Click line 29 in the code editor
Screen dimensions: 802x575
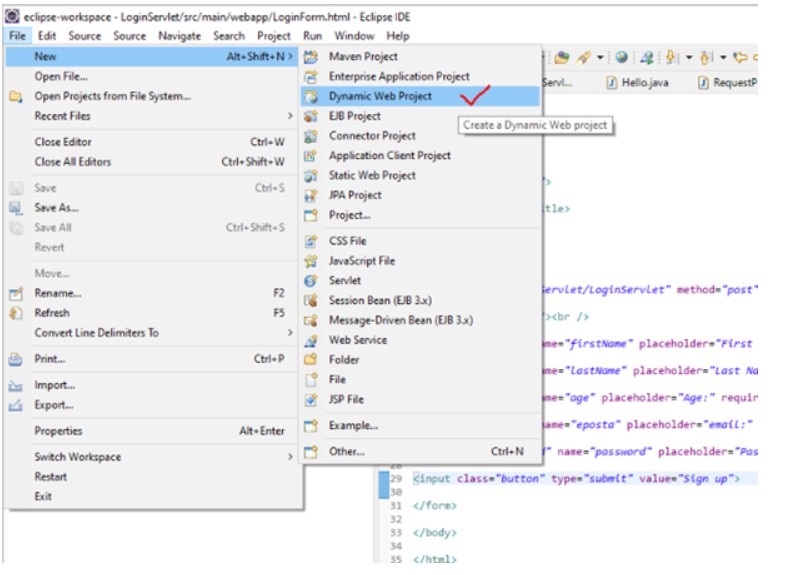point(575,479)
